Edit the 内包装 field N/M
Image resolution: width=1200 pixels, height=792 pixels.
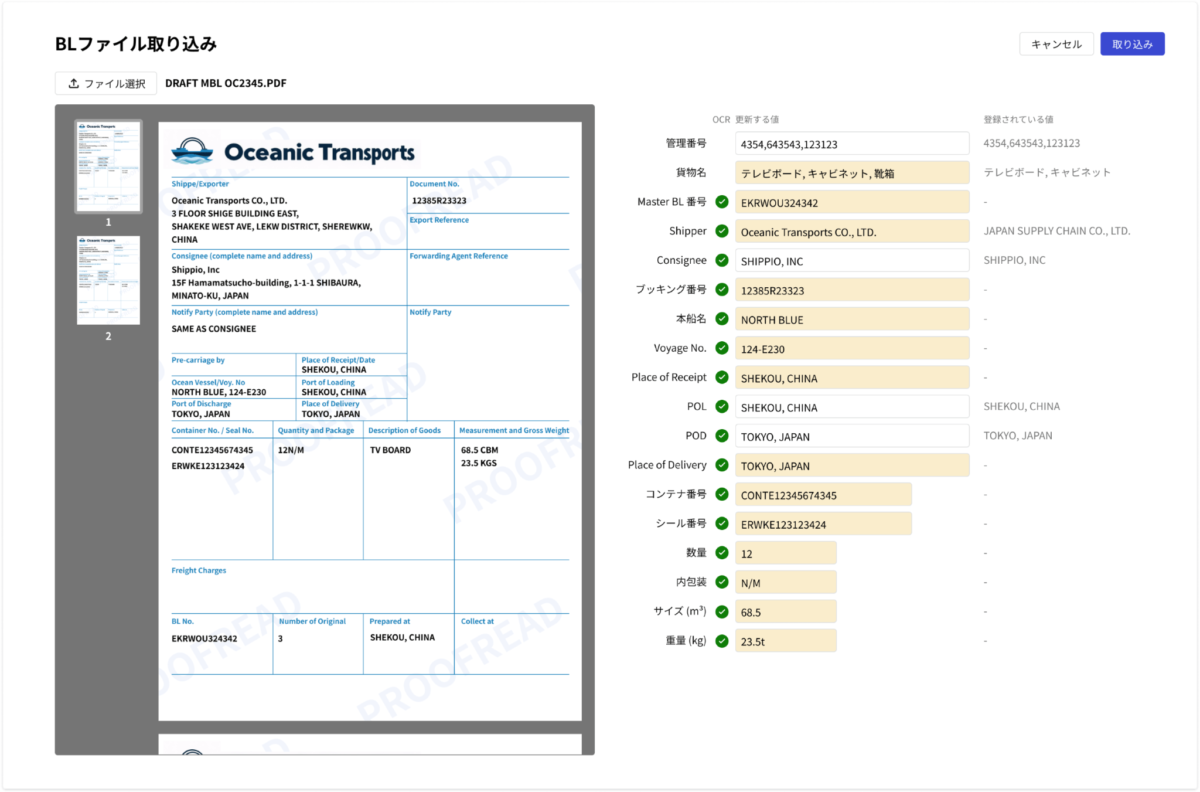pos(786,582)
